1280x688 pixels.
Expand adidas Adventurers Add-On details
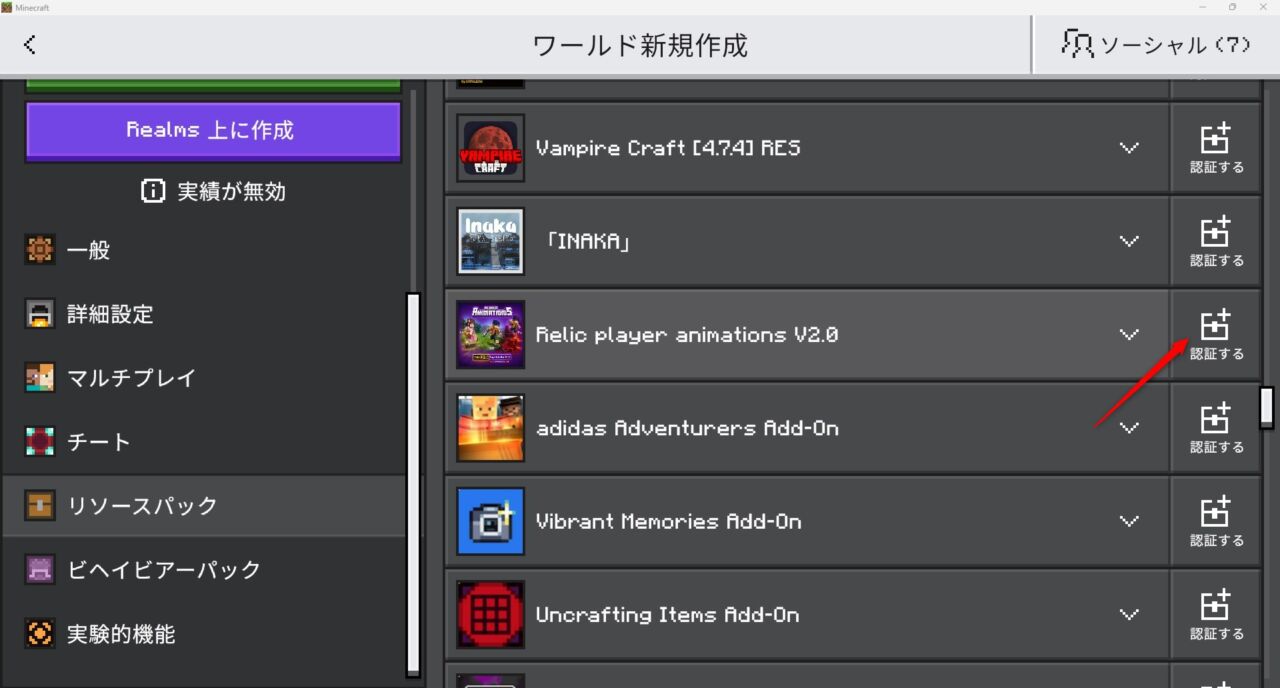click(x=1129, y=428)
